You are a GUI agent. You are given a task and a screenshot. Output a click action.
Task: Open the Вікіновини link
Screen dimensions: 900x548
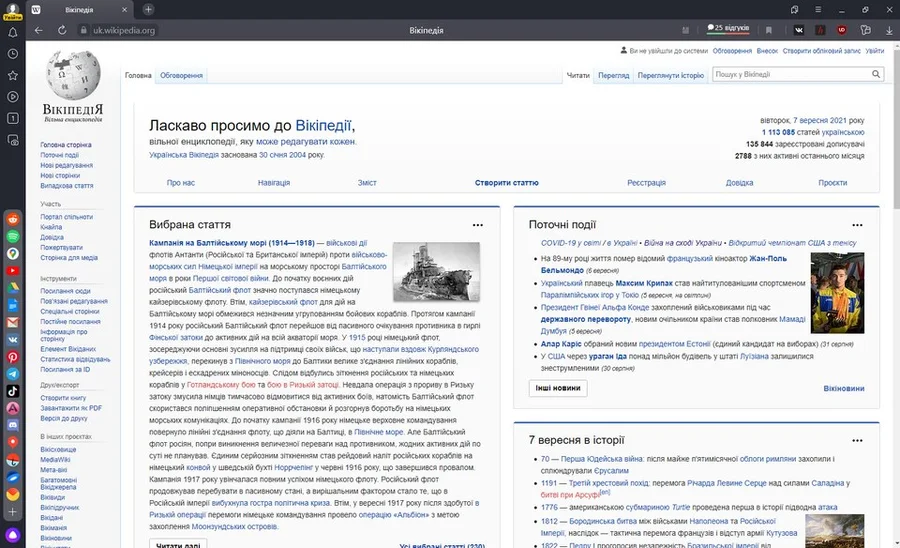pyautogui.click(x=844, y=388)
